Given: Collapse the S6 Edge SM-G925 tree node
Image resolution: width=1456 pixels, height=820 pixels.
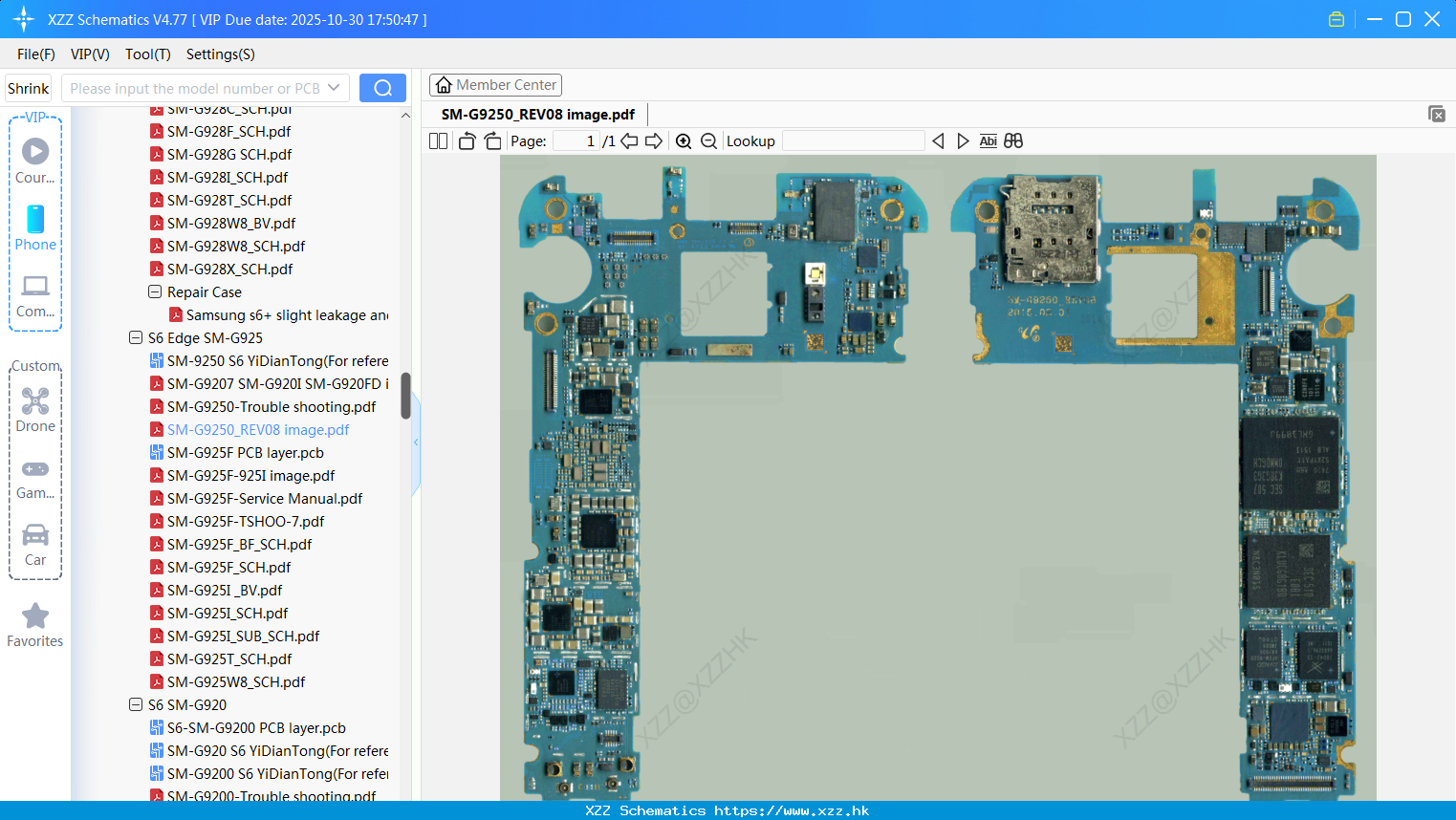Looking at the screenshot, I should pos(136,337).
